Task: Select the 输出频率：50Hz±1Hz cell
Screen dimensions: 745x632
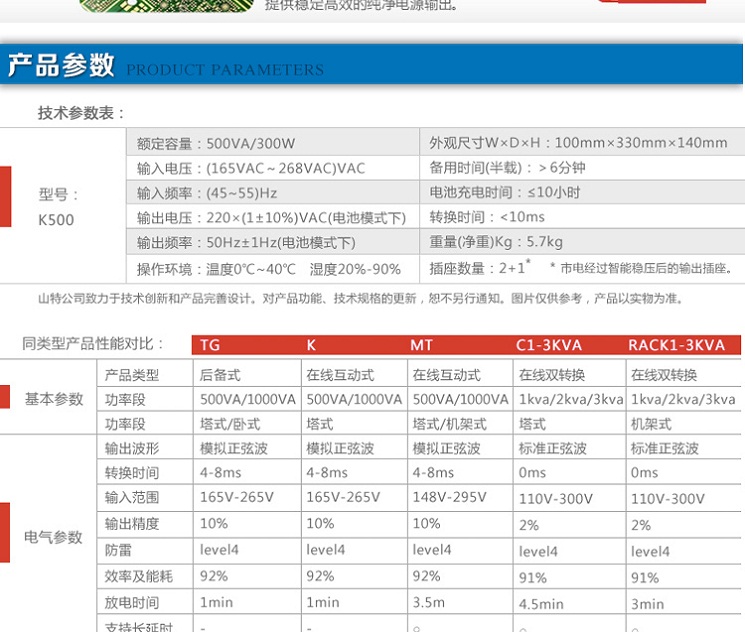Action: (x=273, y=242)
